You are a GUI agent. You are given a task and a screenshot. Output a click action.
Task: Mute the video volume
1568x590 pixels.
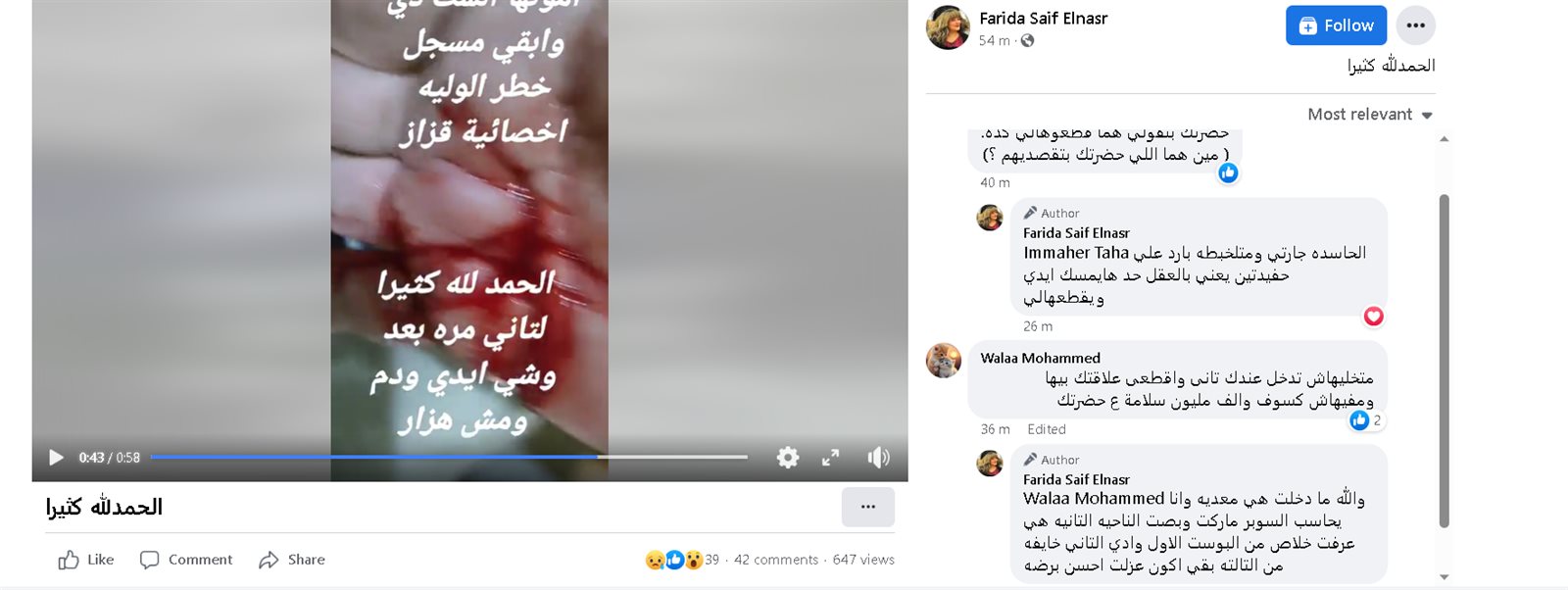pyautogui.click(x=879, y=458)
